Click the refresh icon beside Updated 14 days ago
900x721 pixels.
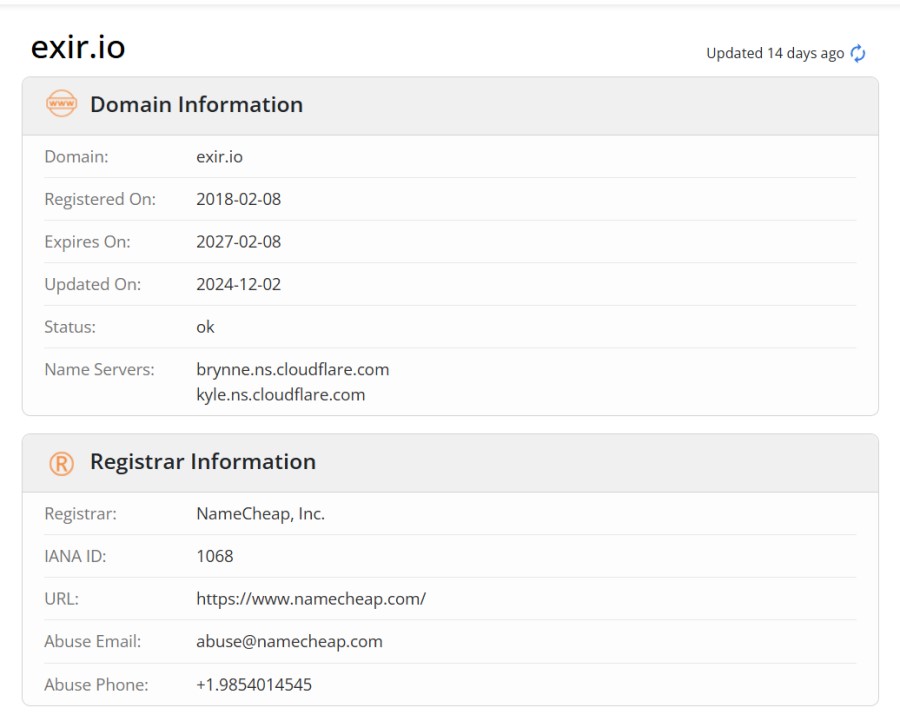coord(858,54)
